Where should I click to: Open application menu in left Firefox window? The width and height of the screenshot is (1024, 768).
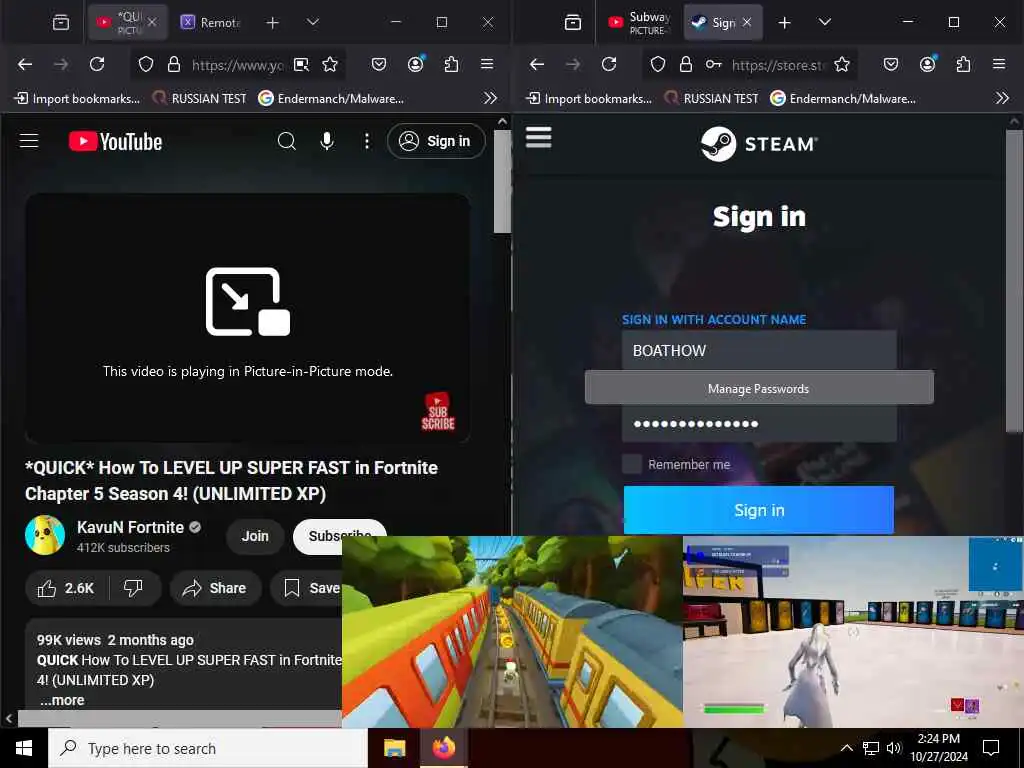tap(487, 64)
